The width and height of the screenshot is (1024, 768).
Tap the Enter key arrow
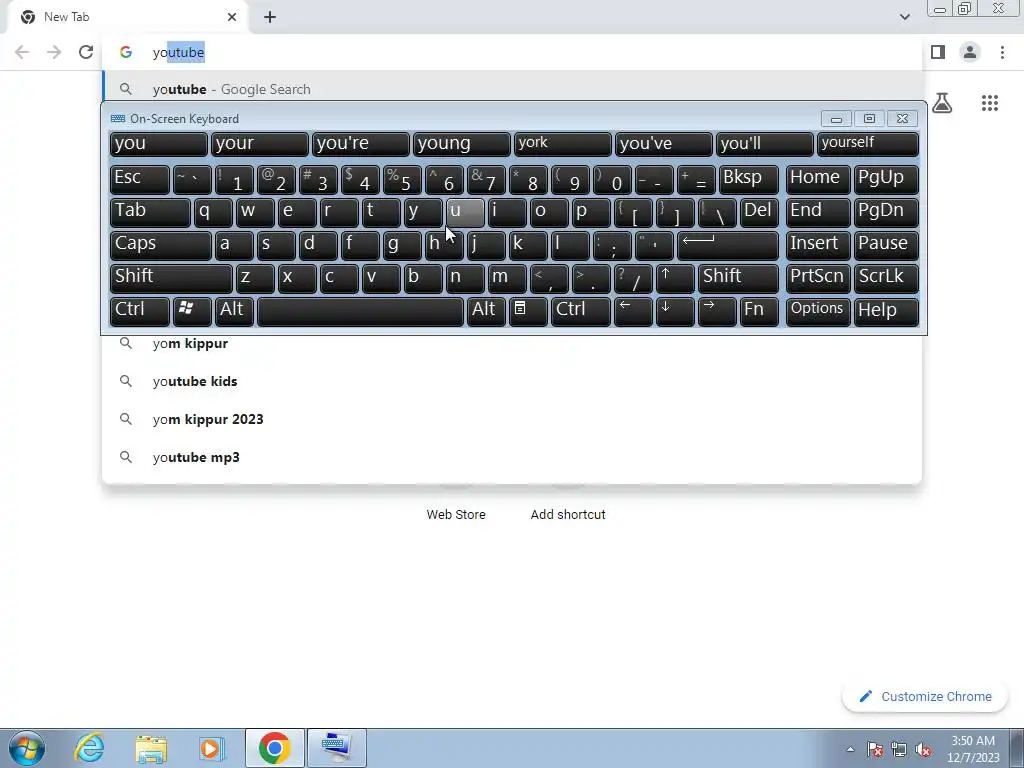pyautogui.click(x=728, y=246)
